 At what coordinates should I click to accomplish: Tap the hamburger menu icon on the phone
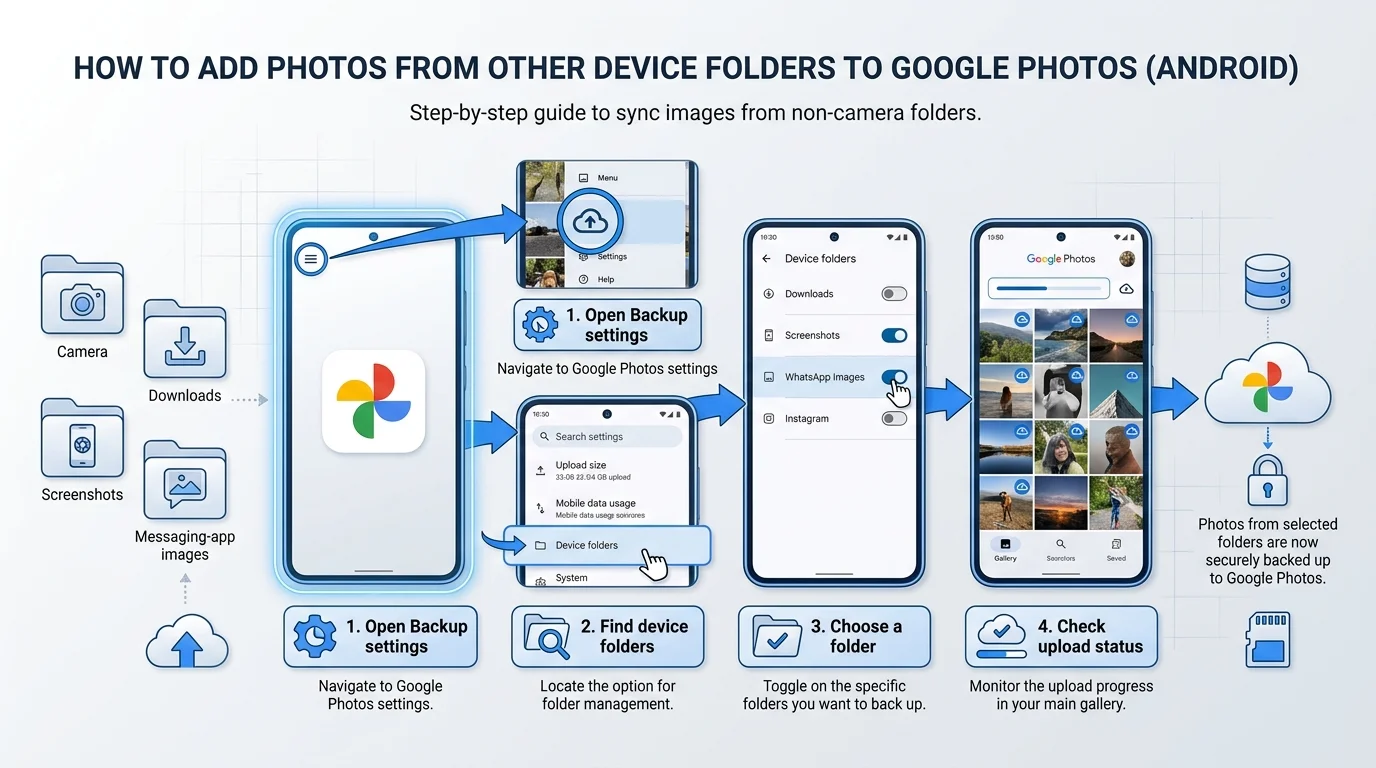tap(311, 259)
